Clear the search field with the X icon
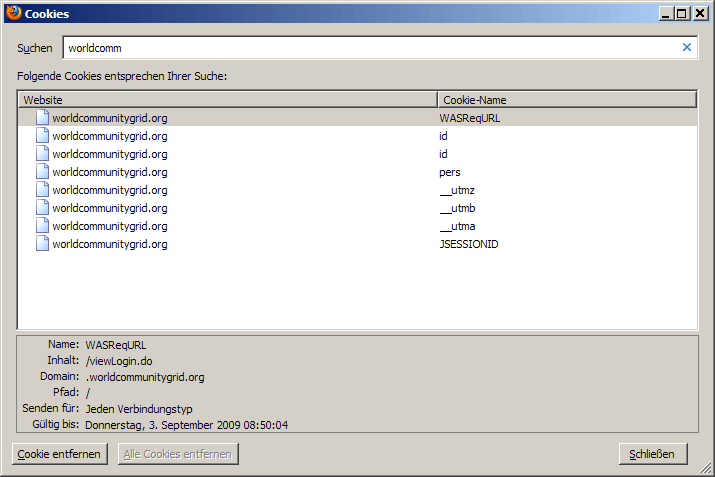The height and width of the screenshot is (477, 715). [x=686, y=47]
